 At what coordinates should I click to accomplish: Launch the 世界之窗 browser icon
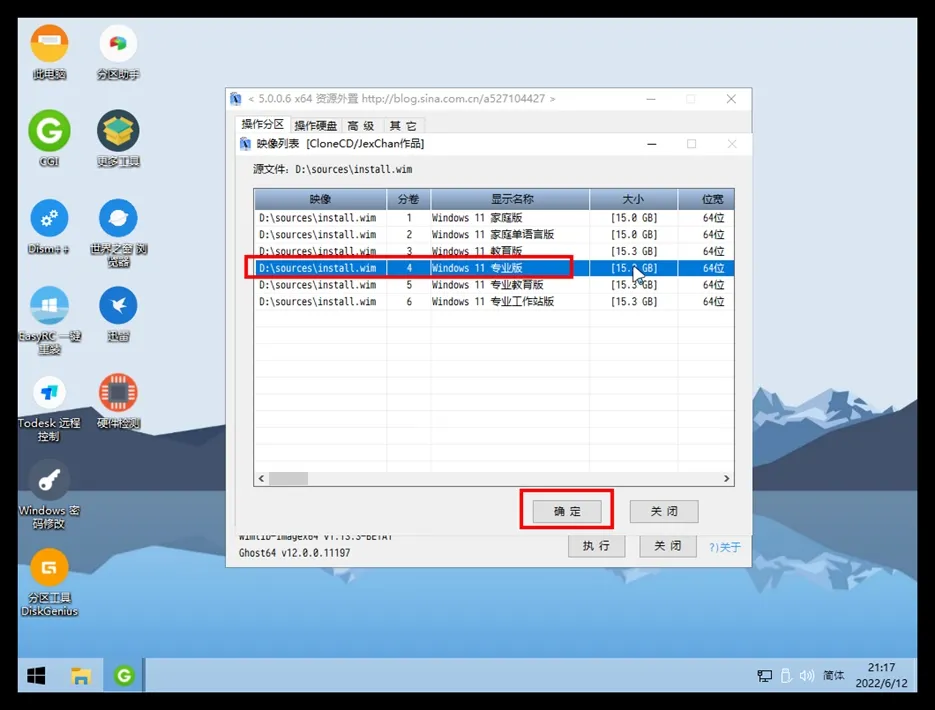pos(118,218)
